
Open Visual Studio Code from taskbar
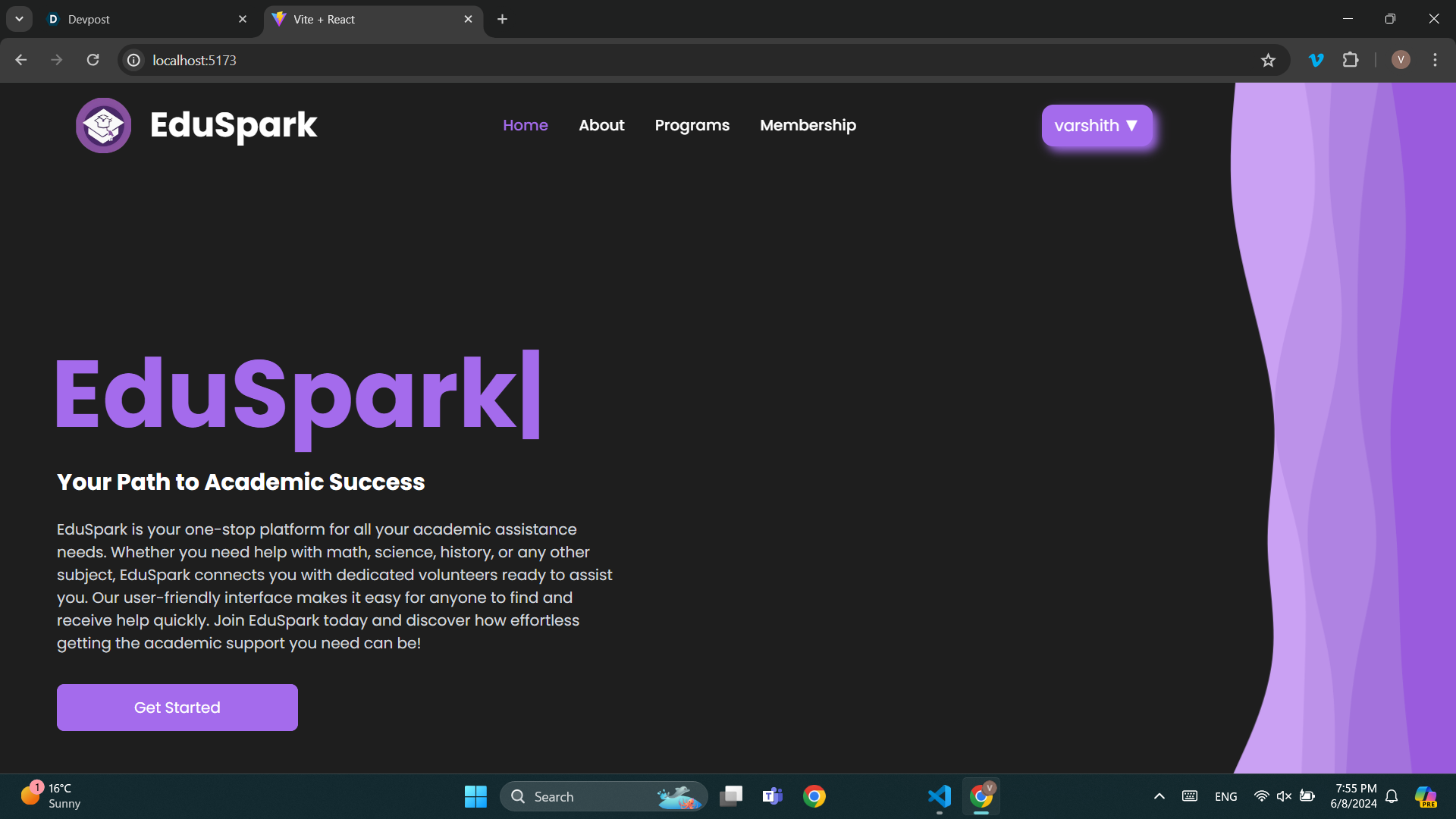(939, 796)
